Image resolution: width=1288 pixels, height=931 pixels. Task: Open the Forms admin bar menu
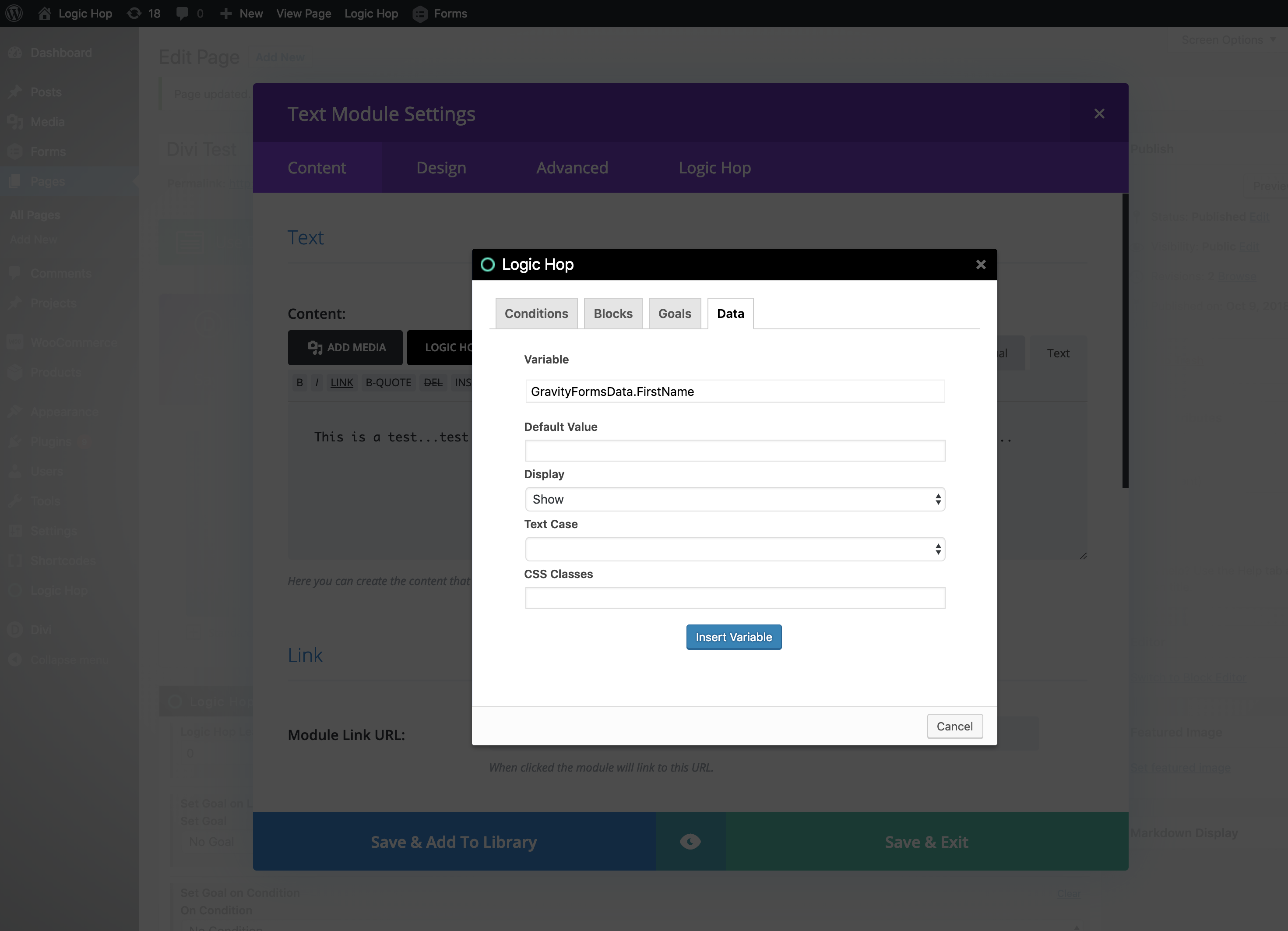440,13
